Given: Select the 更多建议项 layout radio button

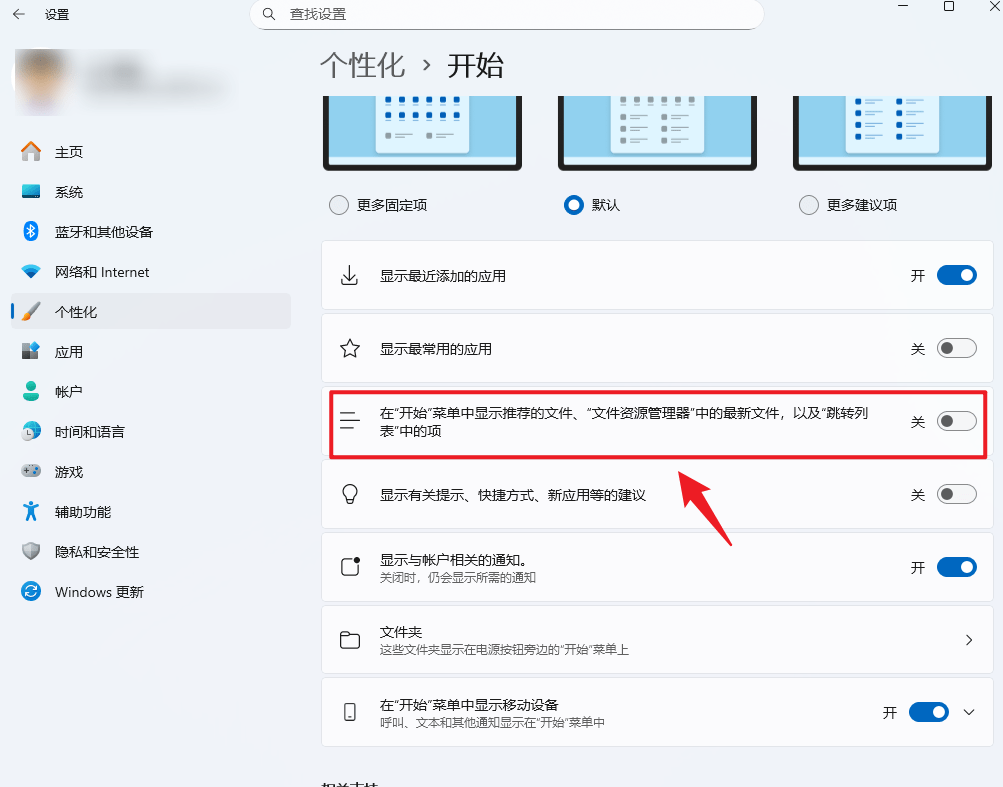Looking at the screenshot, I should click(x=809, y=205).
